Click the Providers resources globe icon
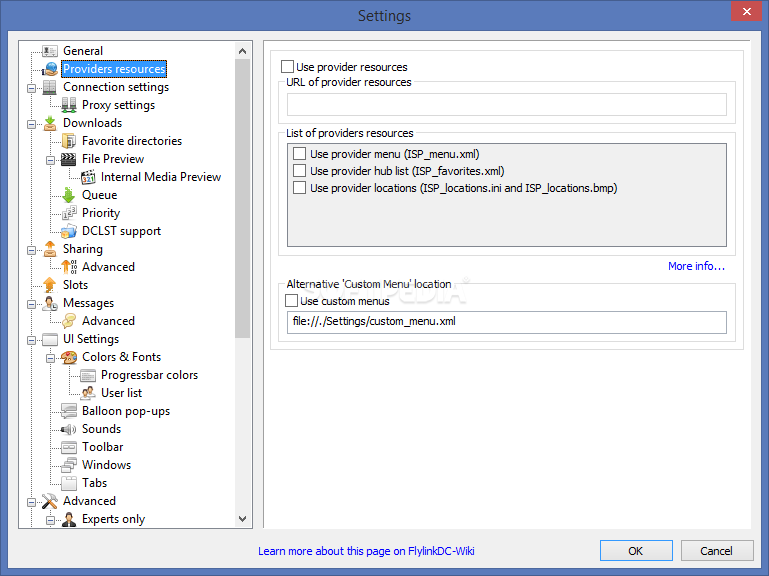The width and height of the screenshot is (769, 576). (x=50, y=69)
